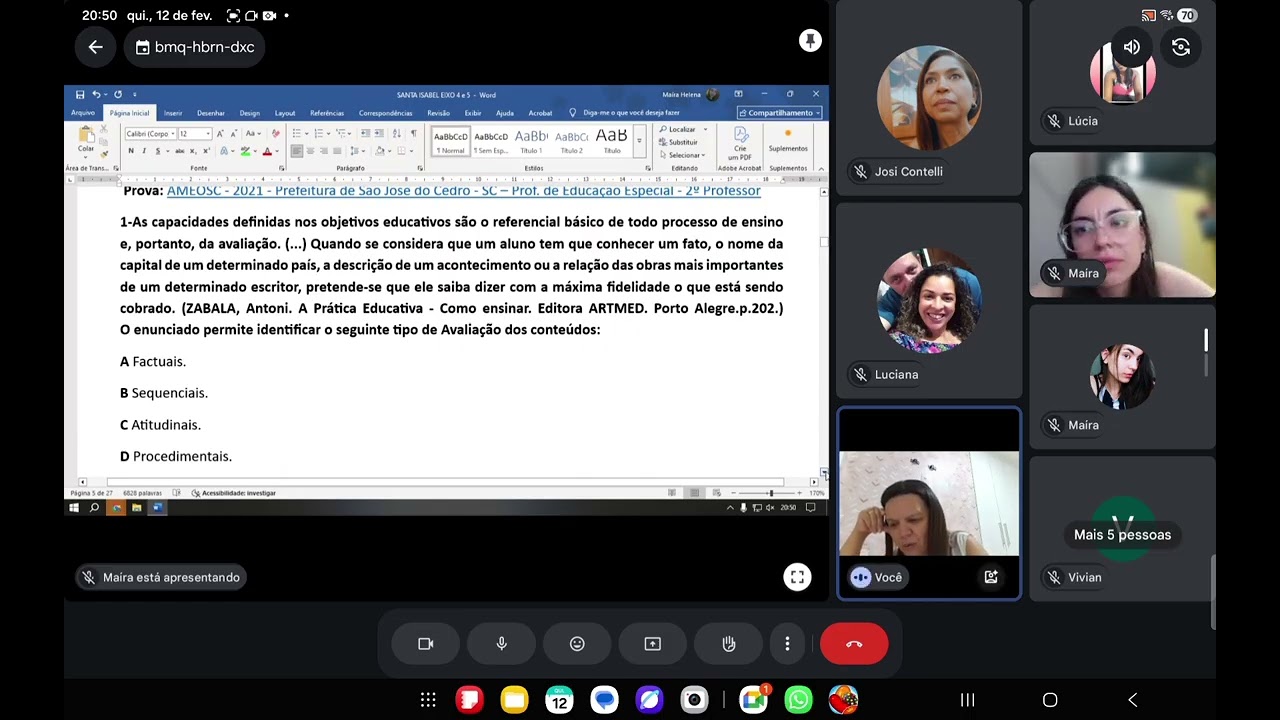Unpin the presentation with pin icon
Screen dimensions: 1280x720
pos(810,40)
